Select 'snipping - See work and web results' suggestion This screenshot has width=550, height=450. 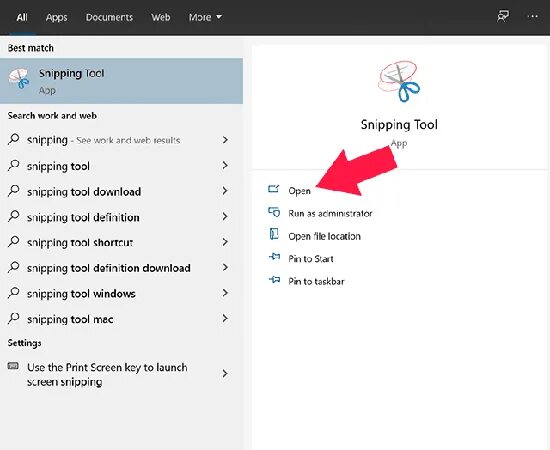121,140
